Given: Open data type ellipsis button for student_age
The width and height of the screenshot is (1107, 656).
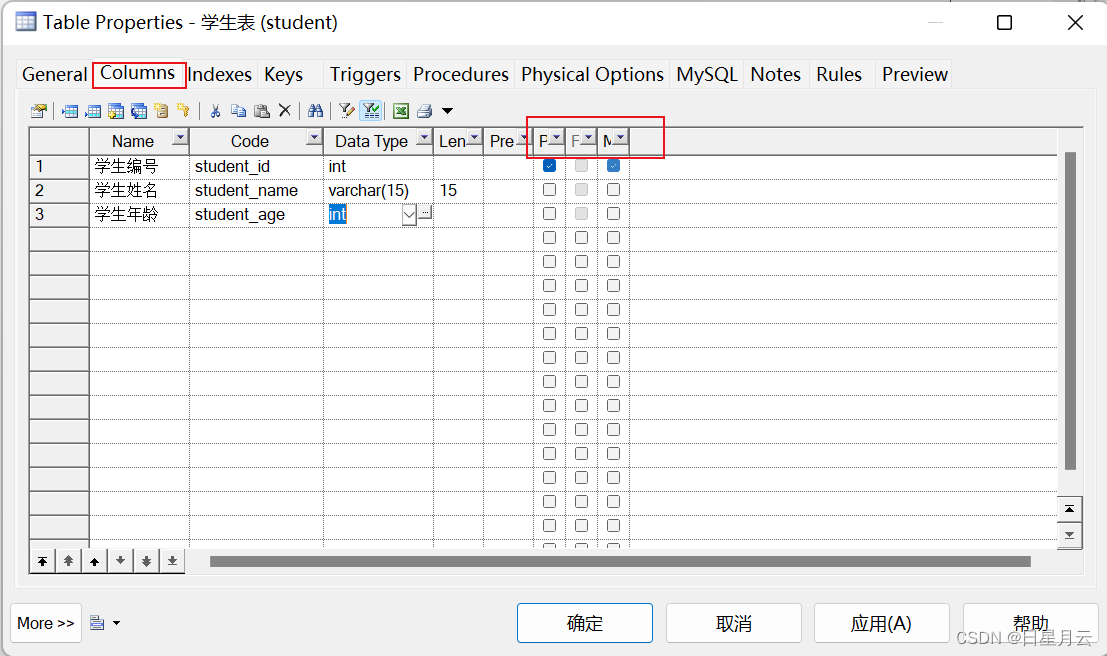Looking at the screenshot, I should coord(425,212).
